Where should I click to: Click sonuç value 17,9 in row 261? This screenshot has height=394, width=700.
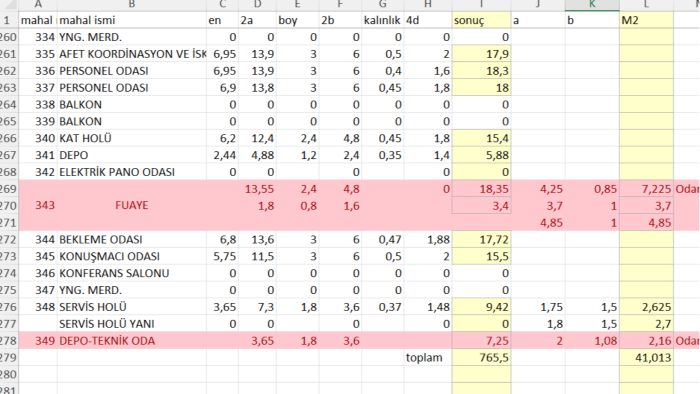tap(481, 54)
